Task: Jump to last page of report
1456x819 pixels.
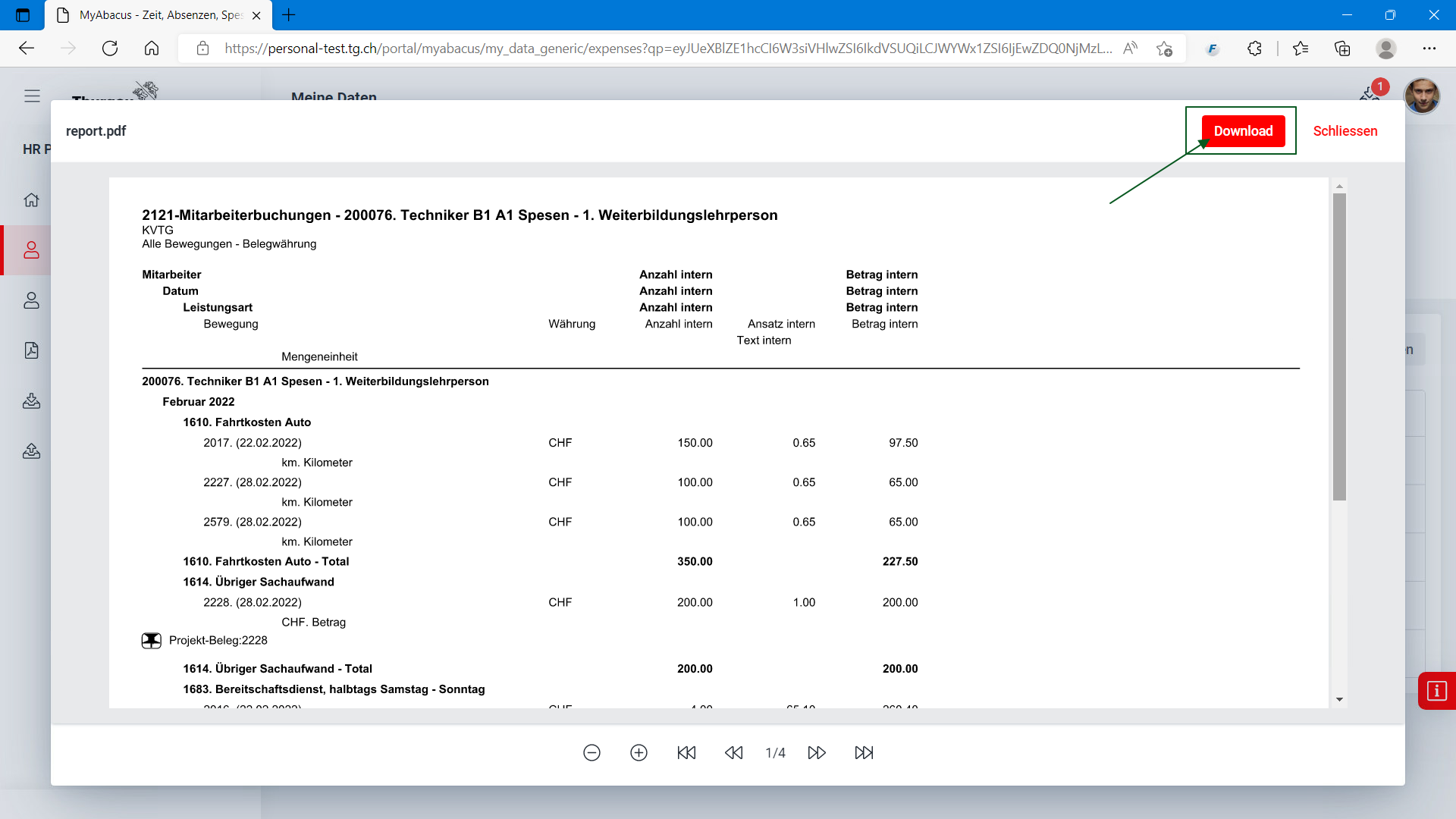Action: pyautogui.click(x=864, y=752)
